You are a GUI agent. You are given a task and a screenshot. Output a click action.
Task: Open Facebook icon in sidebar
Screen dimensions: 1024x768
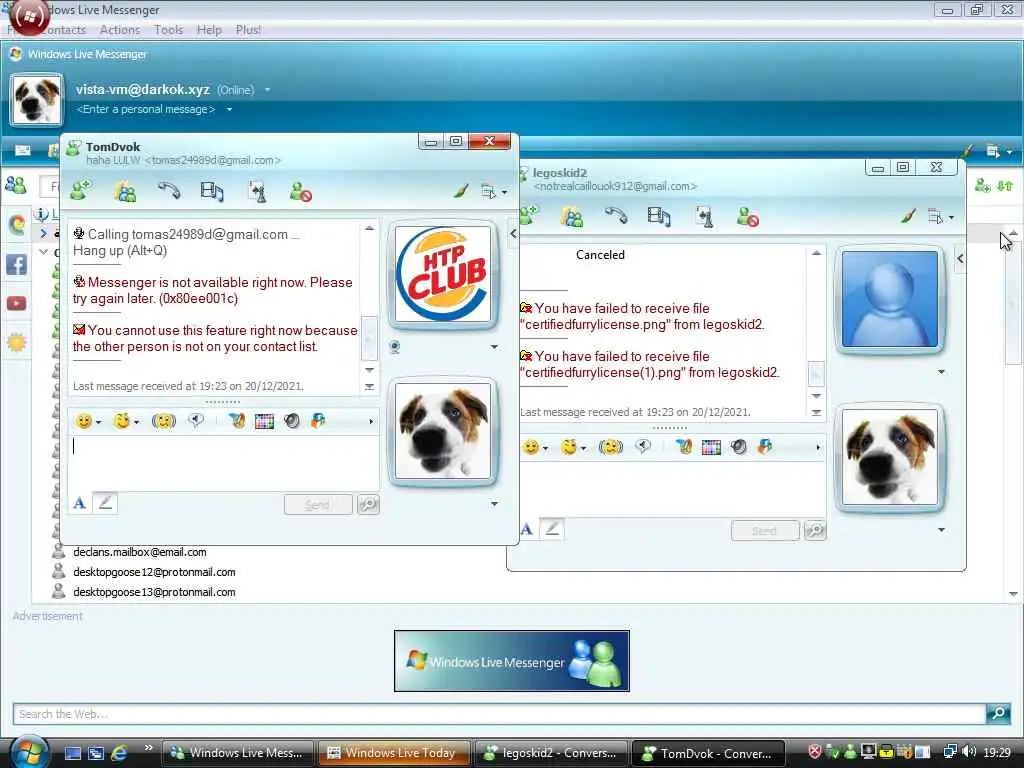[16, 264]
